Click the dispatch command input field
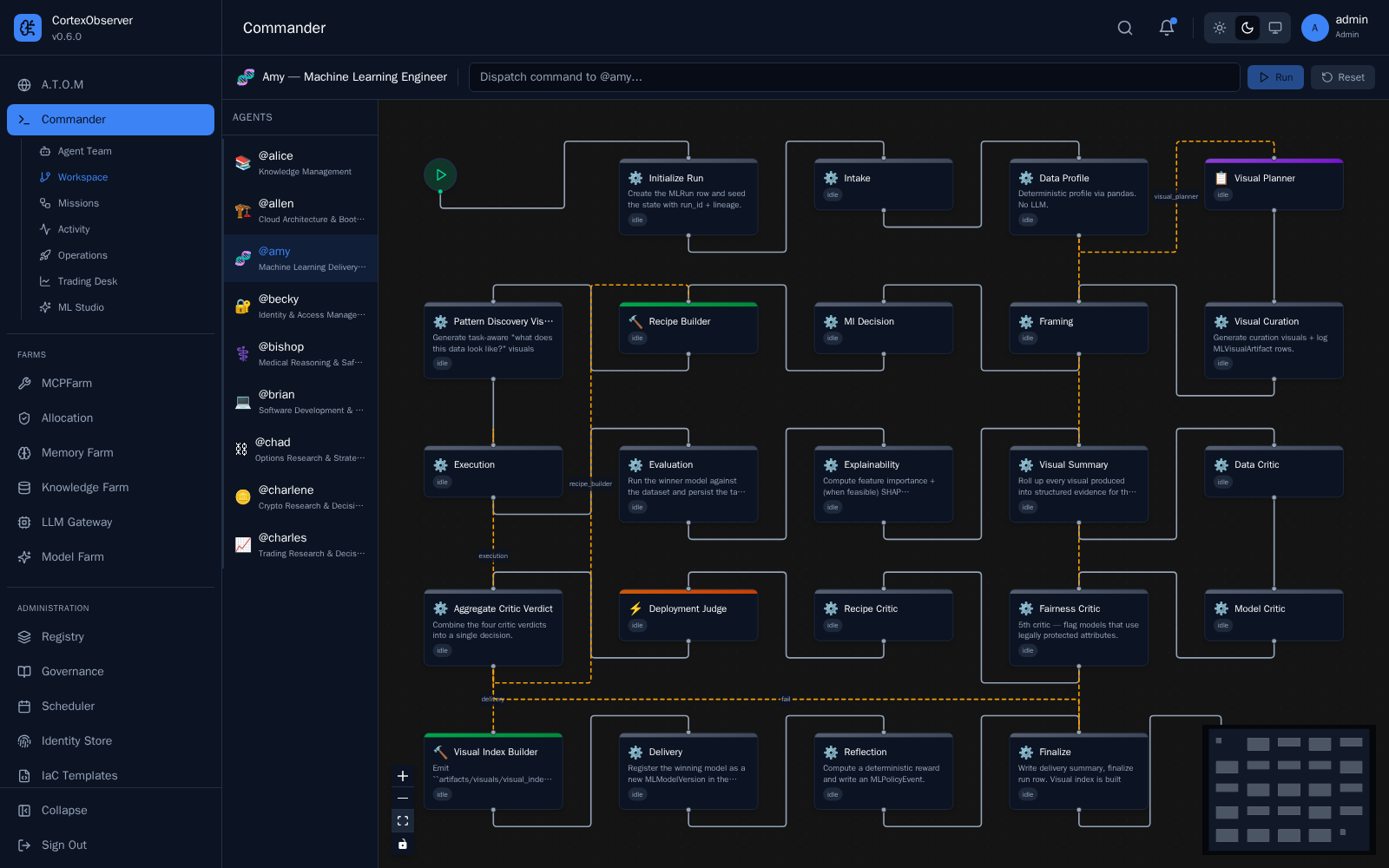Viewport: 1389px width, 868px height. 854,77
